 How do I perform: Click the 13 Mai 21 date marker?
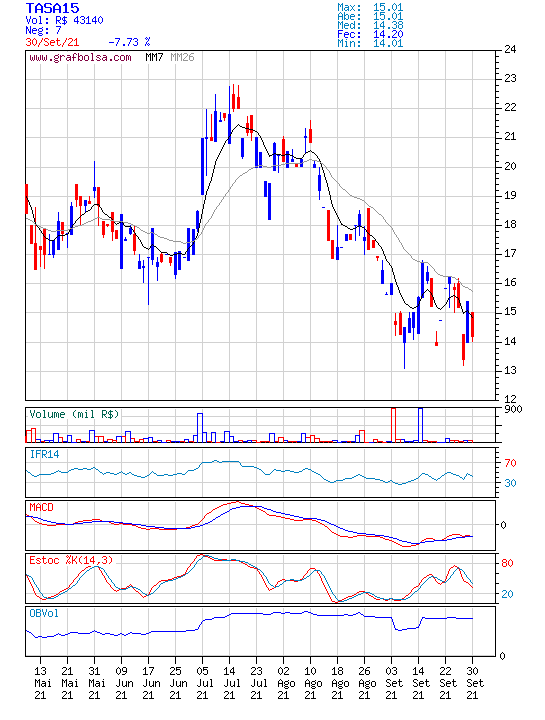tap(43, 683)
